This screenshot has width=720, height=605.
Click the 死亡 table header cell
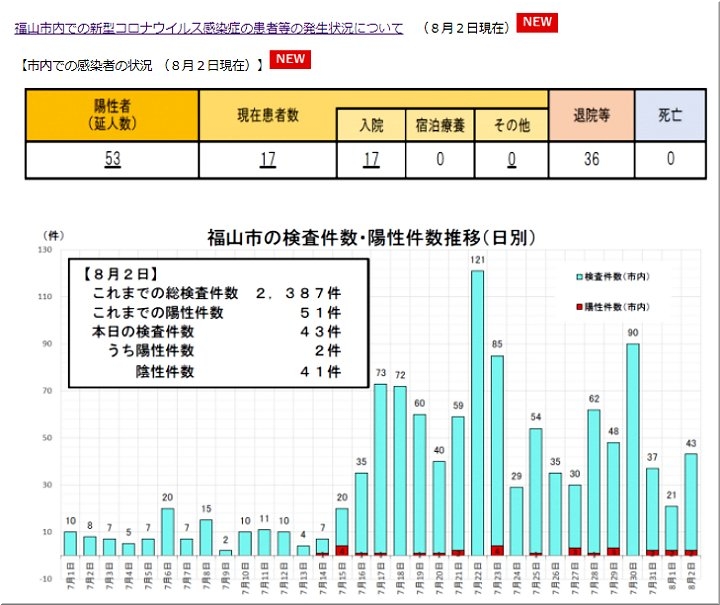[x=671, y=115]
